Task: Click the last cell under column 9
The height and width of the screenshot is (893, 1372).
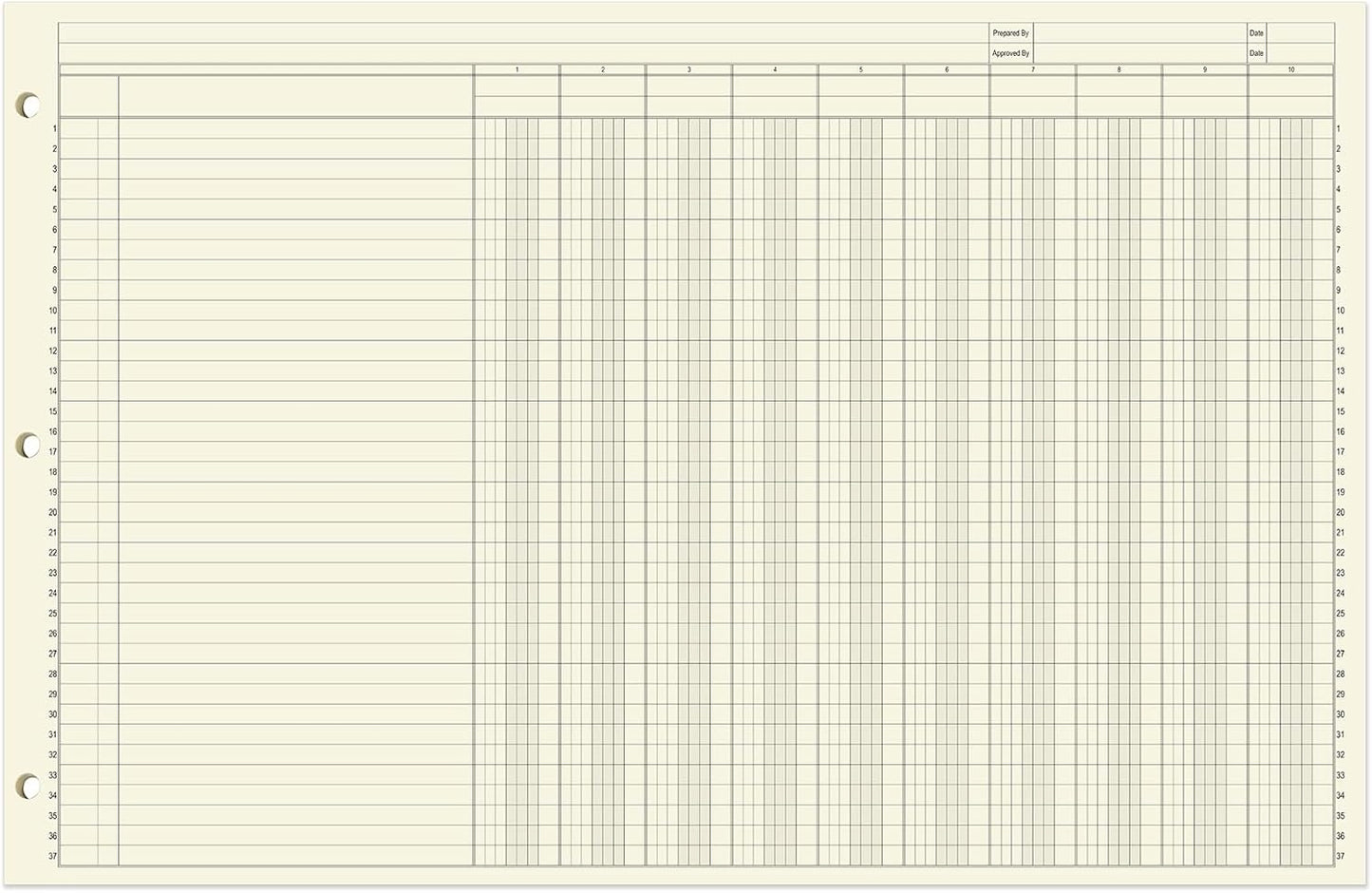Action: [1204, 855]
